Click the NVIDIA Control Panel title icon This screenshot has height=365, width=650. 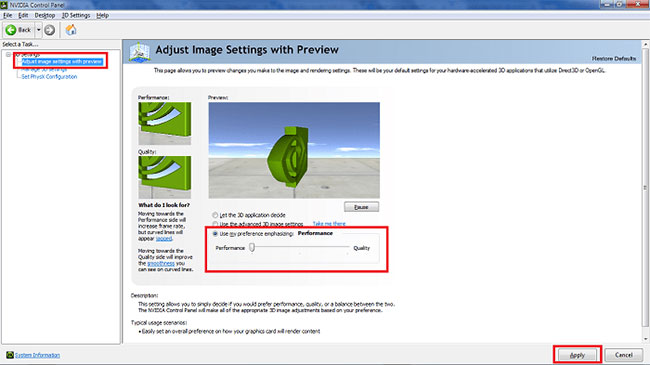point(4,5)
